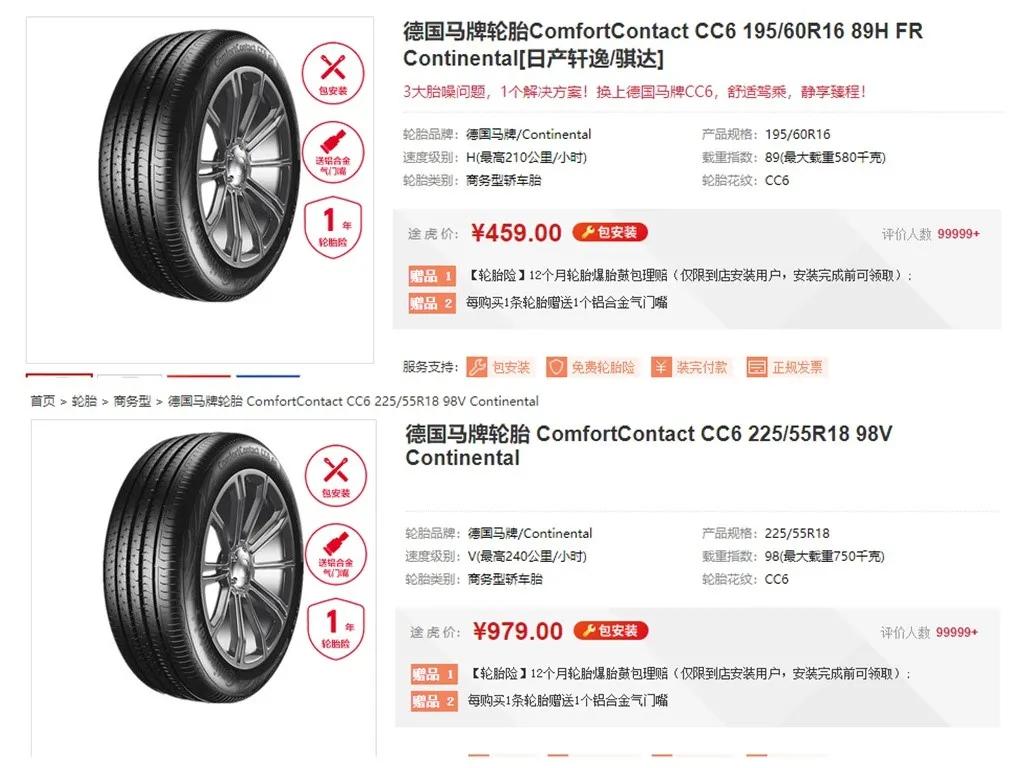Image resolution: width=1024 pixels, height=768 pixels.
Task: Open the 首页 breadcrumb link
Action: tap(40, 400)
